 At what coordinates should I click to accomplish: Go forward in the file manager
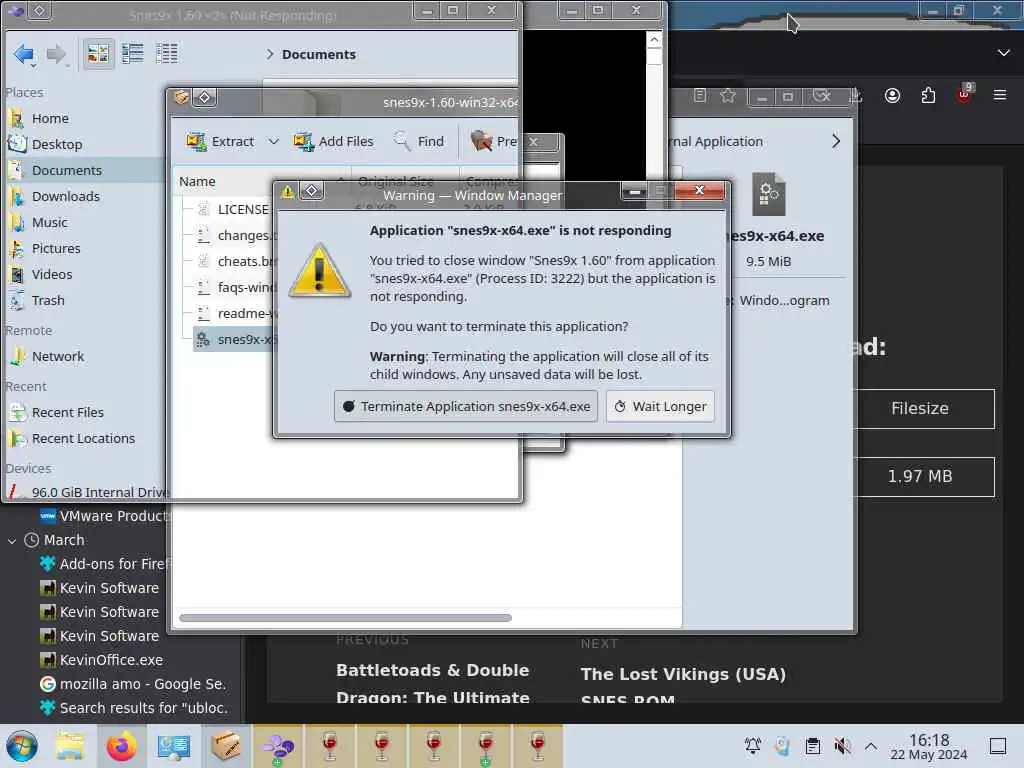point(56,54)
